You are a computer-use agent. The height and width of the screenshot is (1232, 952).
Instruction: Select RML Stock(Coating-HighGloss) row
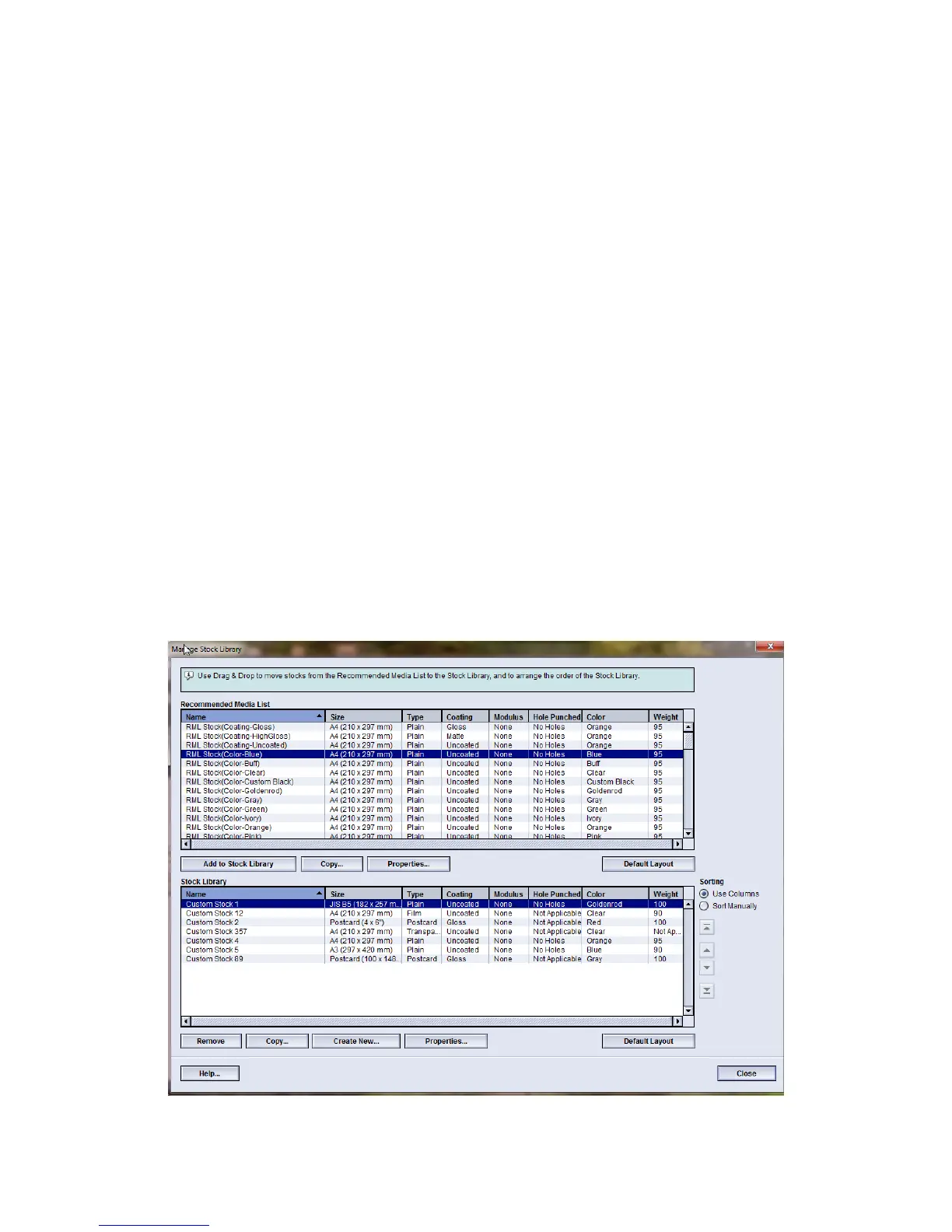432,737
